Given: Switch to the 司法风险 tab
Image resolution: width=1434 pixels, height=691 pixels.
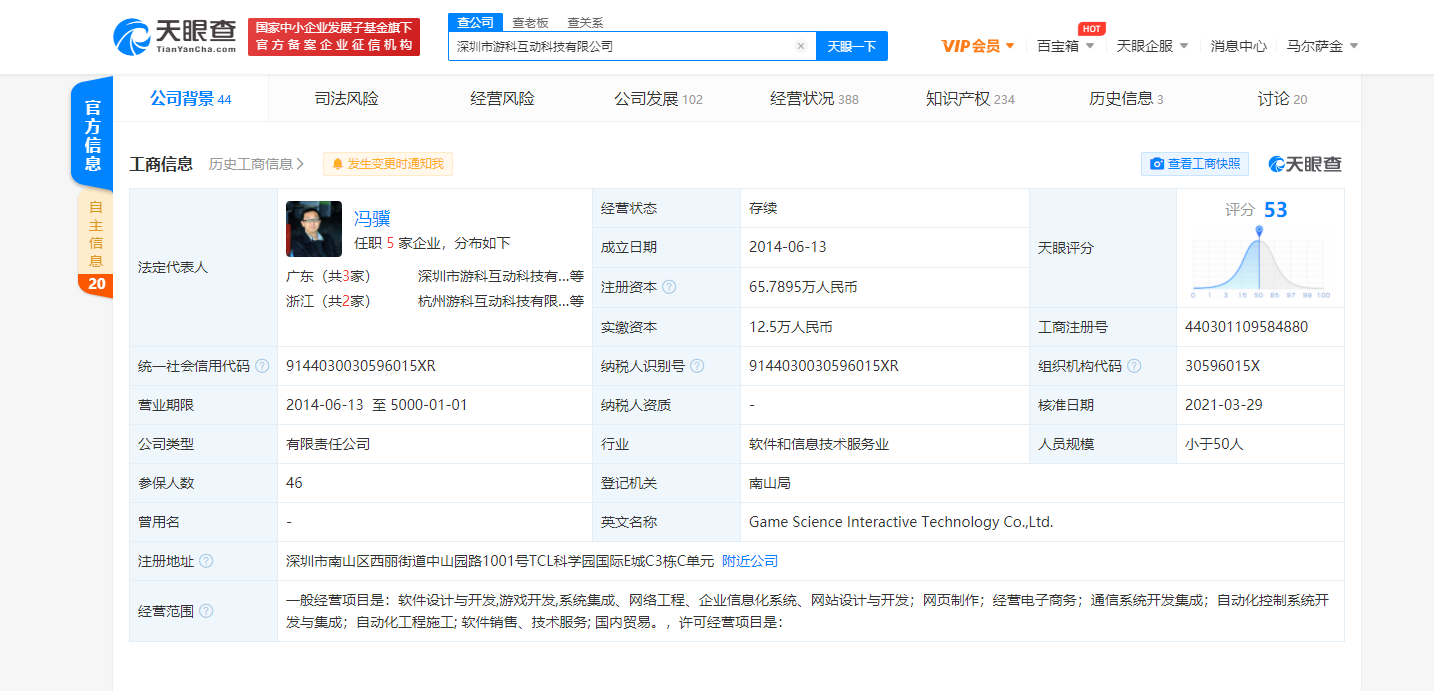Looking at the screenshot, I should point(346,98).
